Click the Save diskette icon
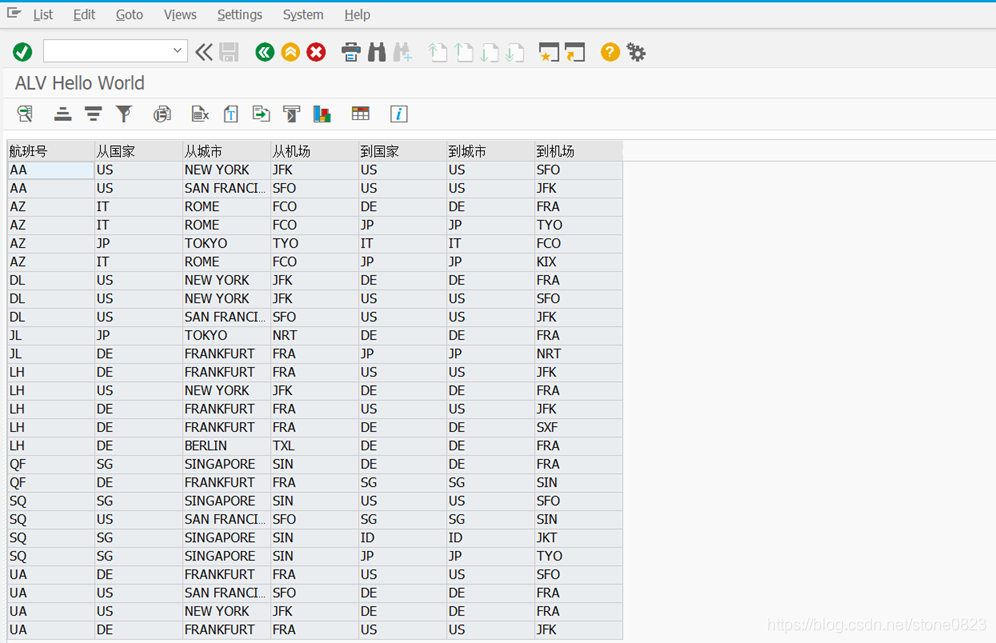 tap(229, 51)
